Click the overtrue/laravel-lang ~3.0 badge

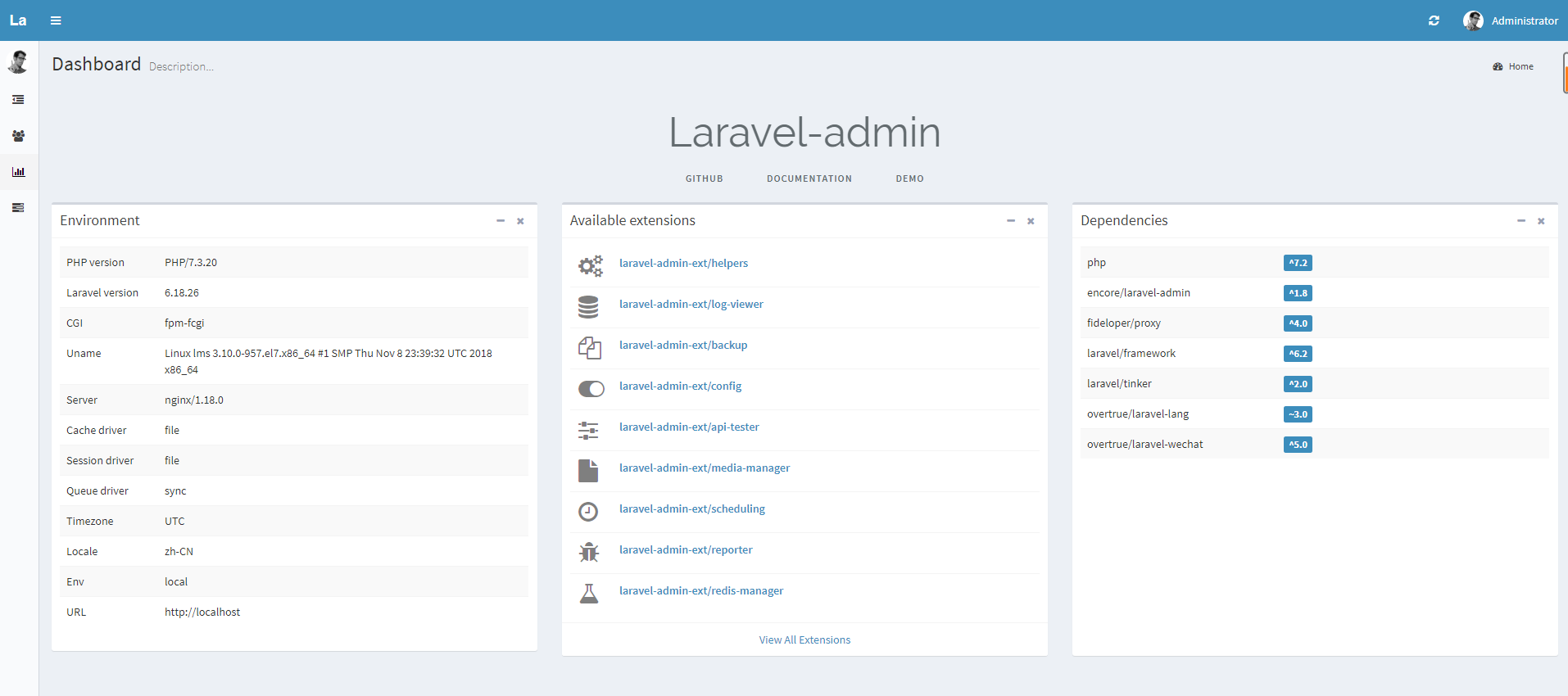1298,414
